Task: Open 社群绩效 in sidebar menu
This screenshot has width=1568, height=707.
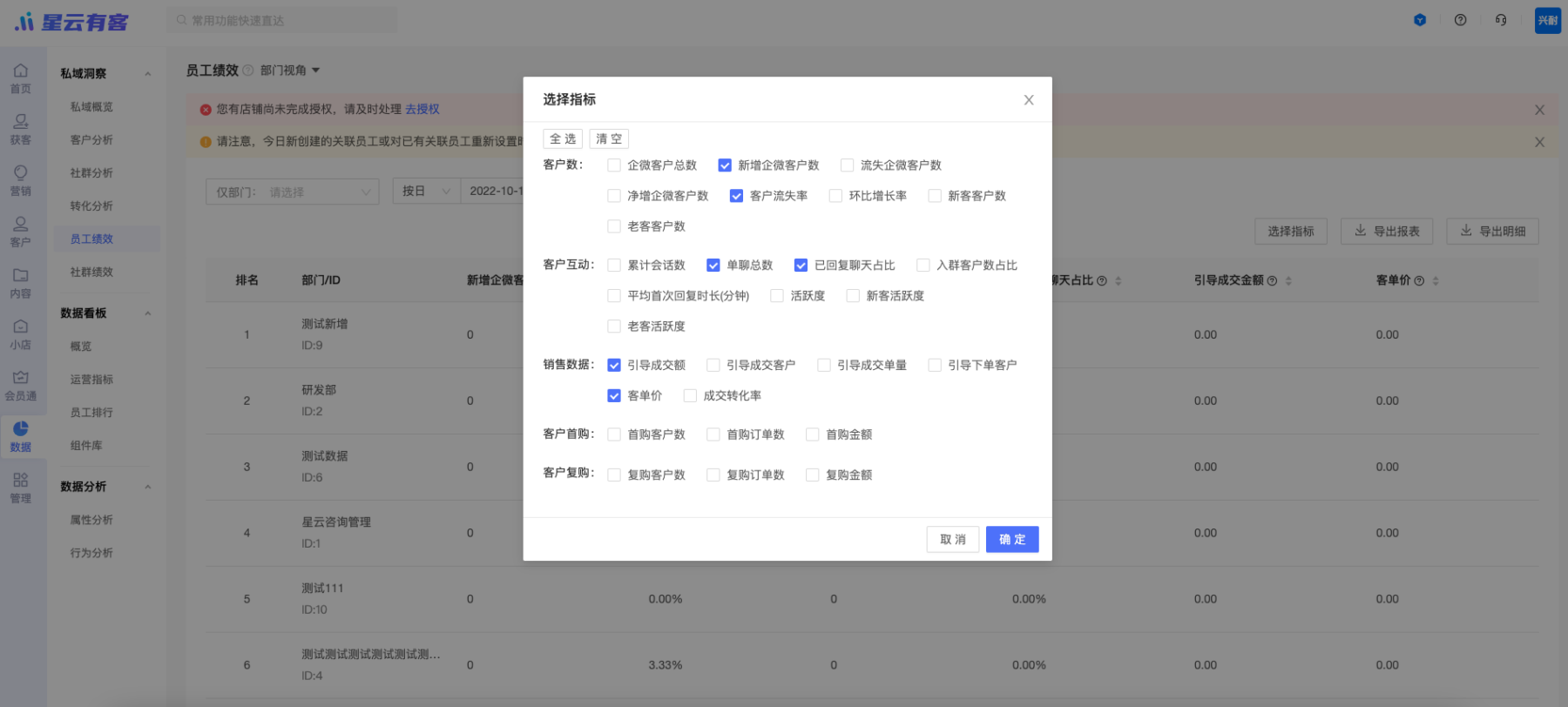Action: [x=91, y=273]
